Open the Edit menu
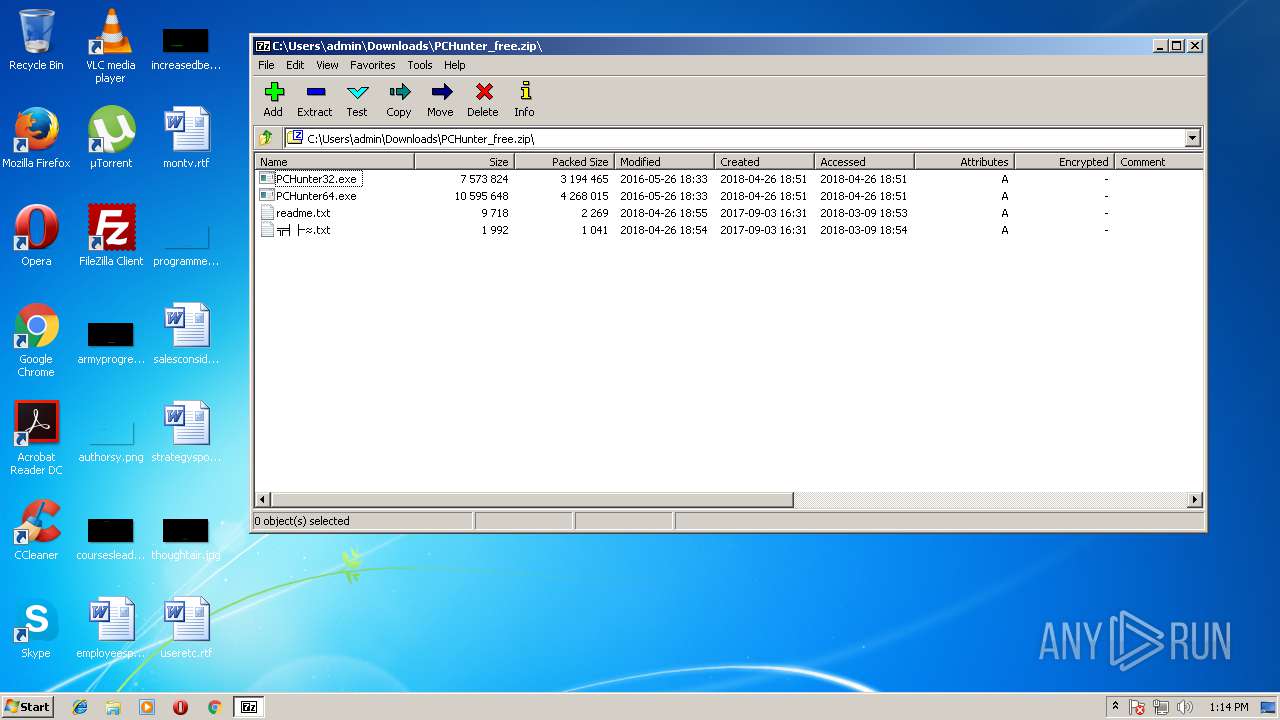 [x=295, y=65]
